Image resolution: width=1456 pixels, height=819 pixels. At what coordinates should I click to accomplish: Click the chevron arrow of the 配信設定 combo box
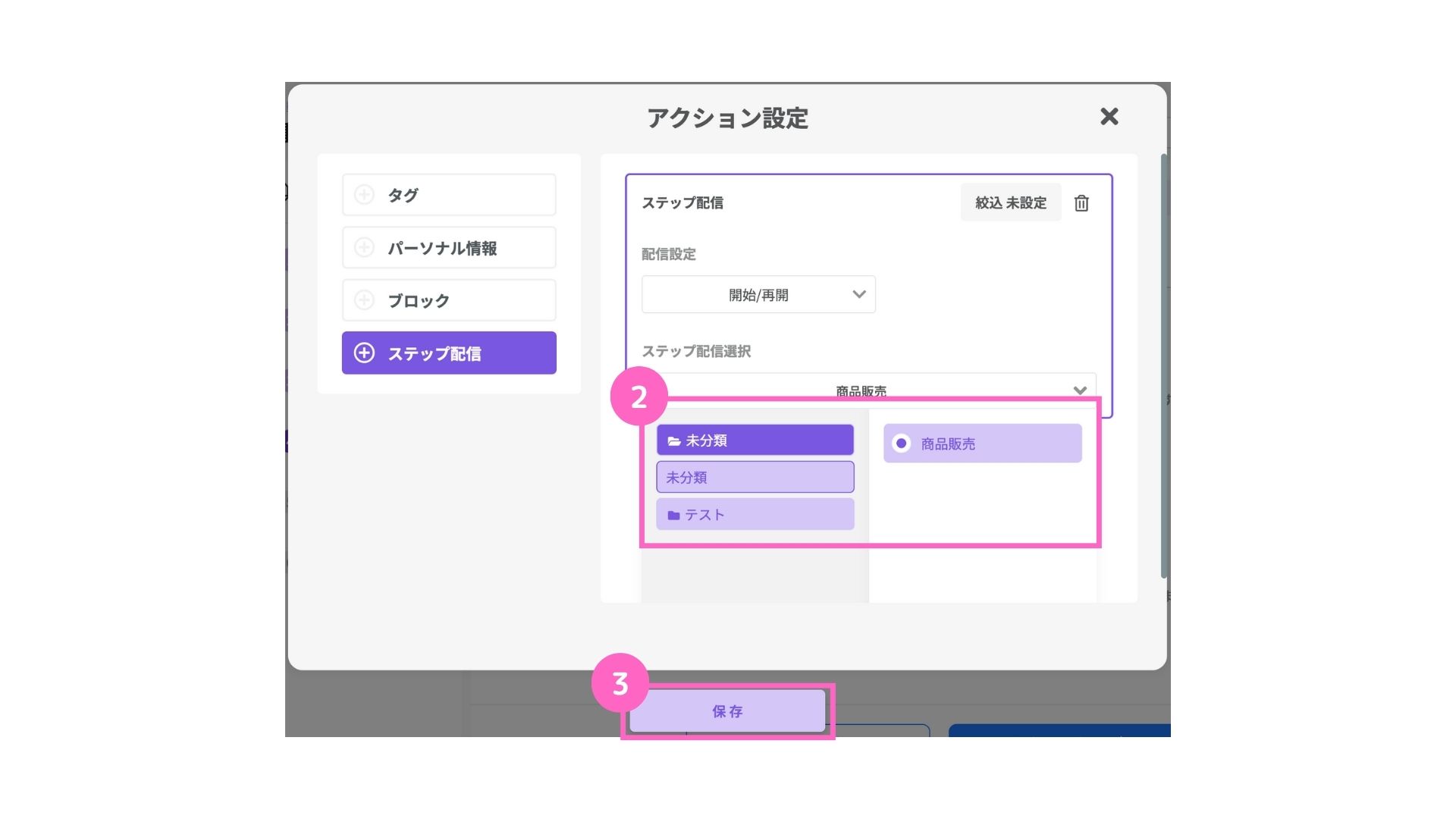pos(859,294)
